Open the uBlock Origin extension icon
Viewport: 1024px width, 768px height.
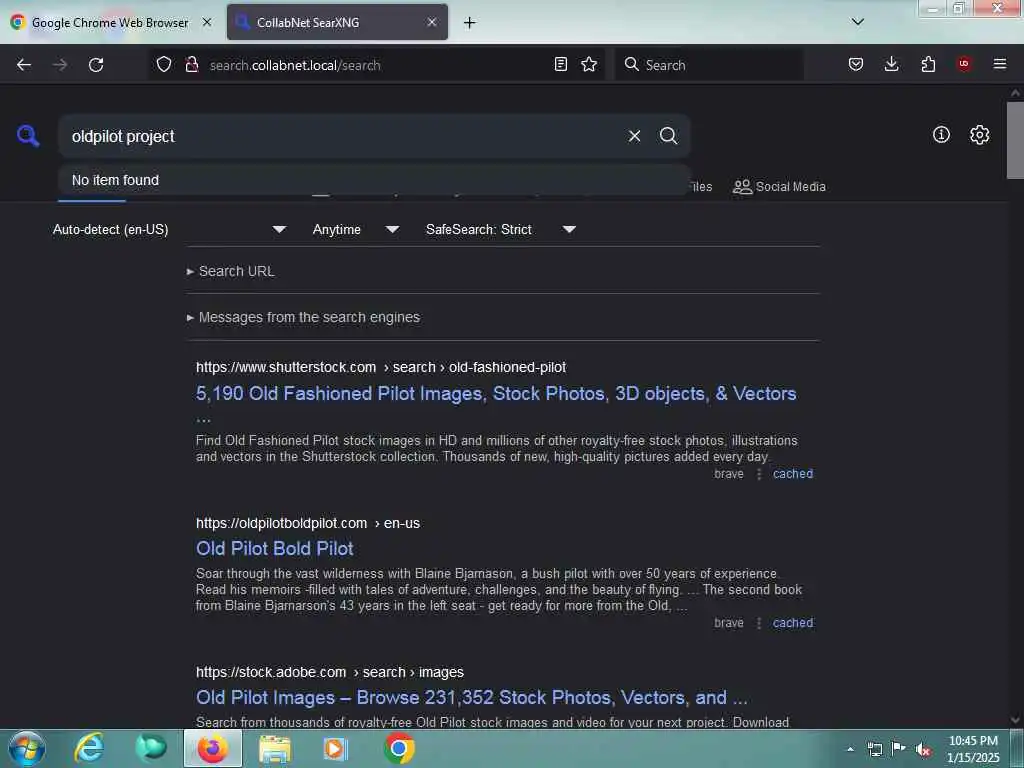tap(964, 64)
